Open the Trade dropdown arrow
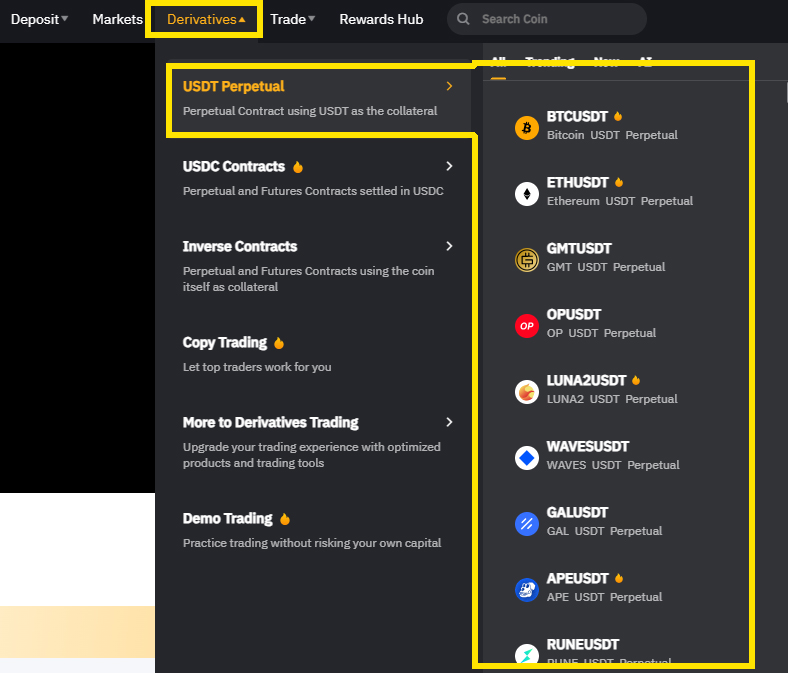 [x=312, y=19]
